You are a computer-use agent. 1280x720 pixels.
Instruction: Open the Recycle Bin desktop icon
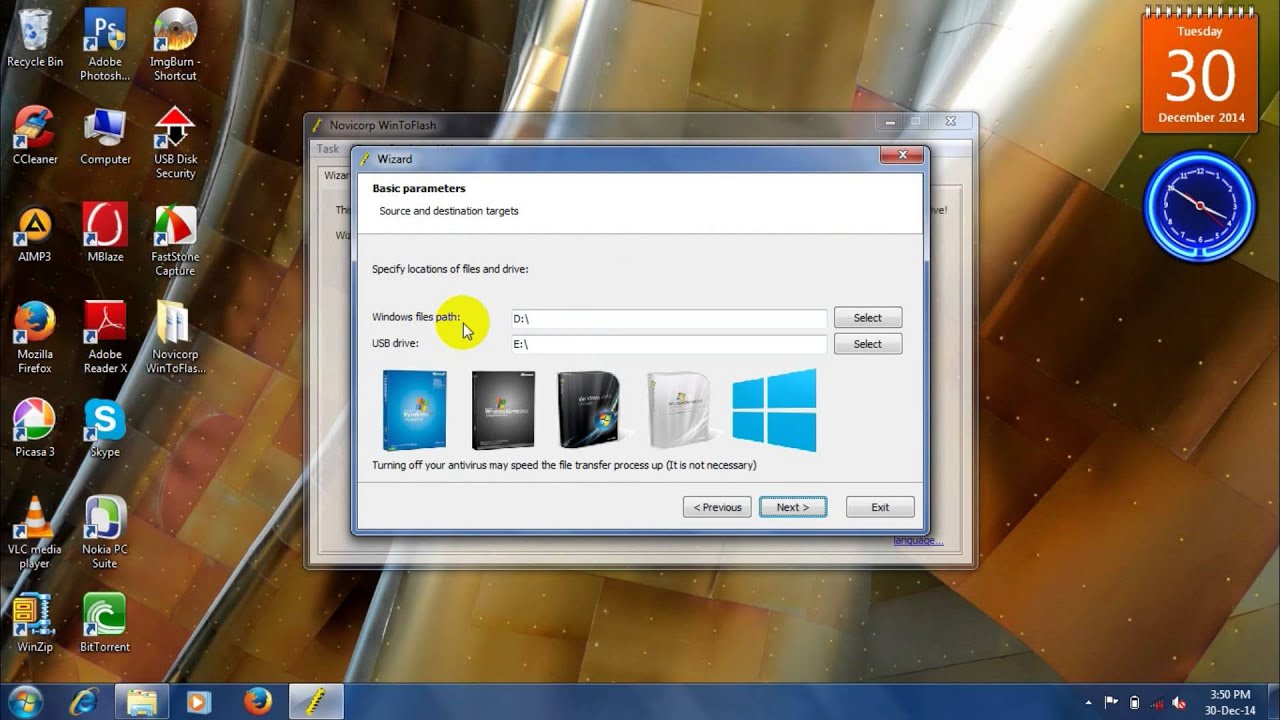[35, 37]
